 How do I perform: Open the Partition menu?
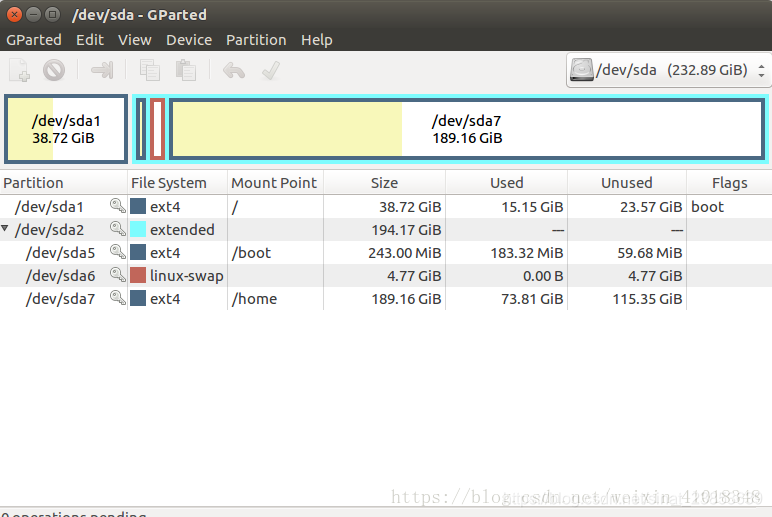click(x=256, y=40)
